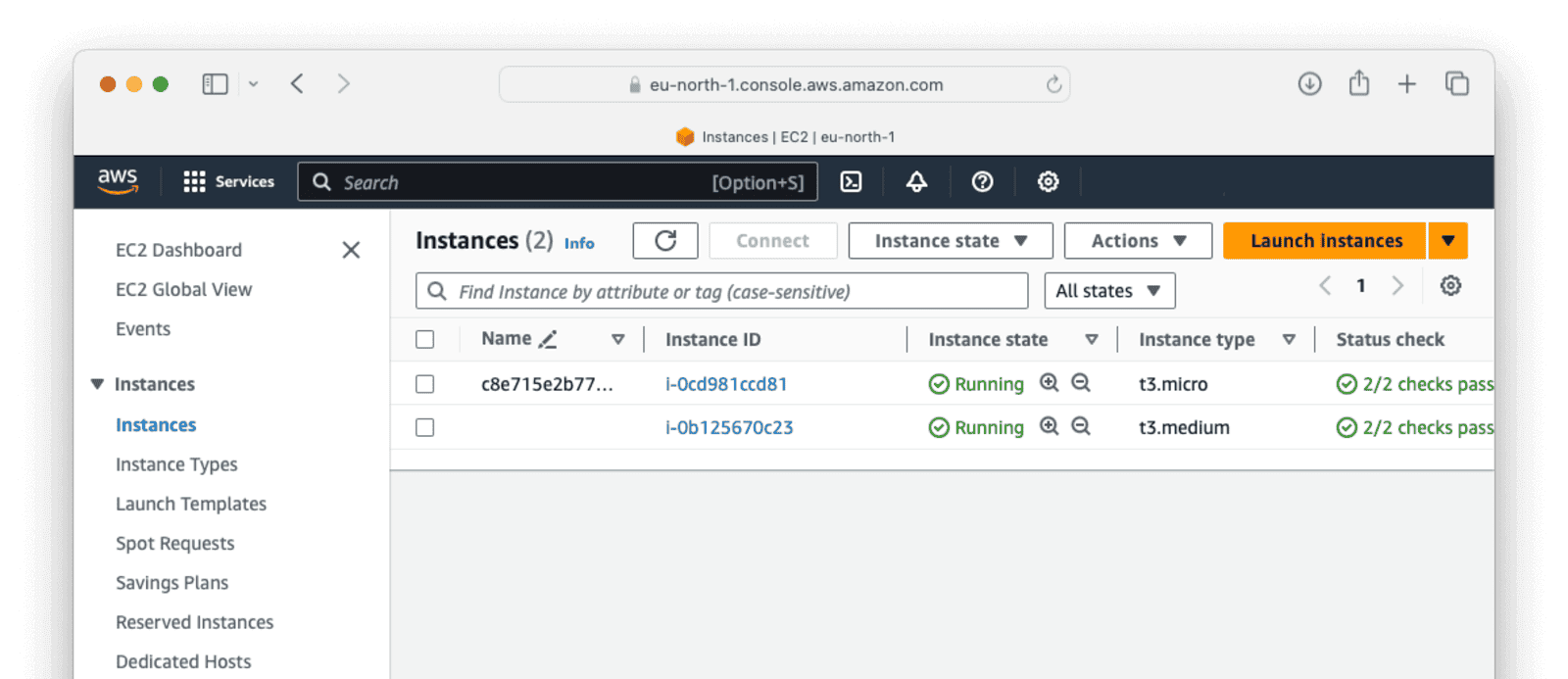This screenshot has width=1568, height=679.
Task: Open instance ID i-0cd981ccd81 link
Action: coord(726,384)
